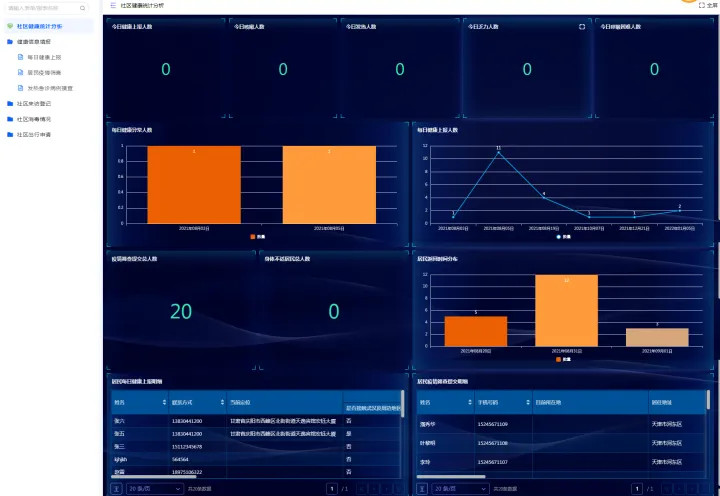Screen dimensions: 720x496
Task: Select the 张三 row name cell
Action: point(119,446)
